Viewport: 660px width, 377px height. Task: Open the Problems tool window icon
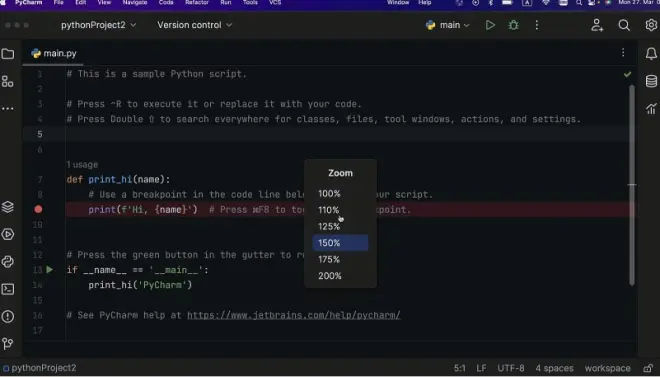pos(8,316)
